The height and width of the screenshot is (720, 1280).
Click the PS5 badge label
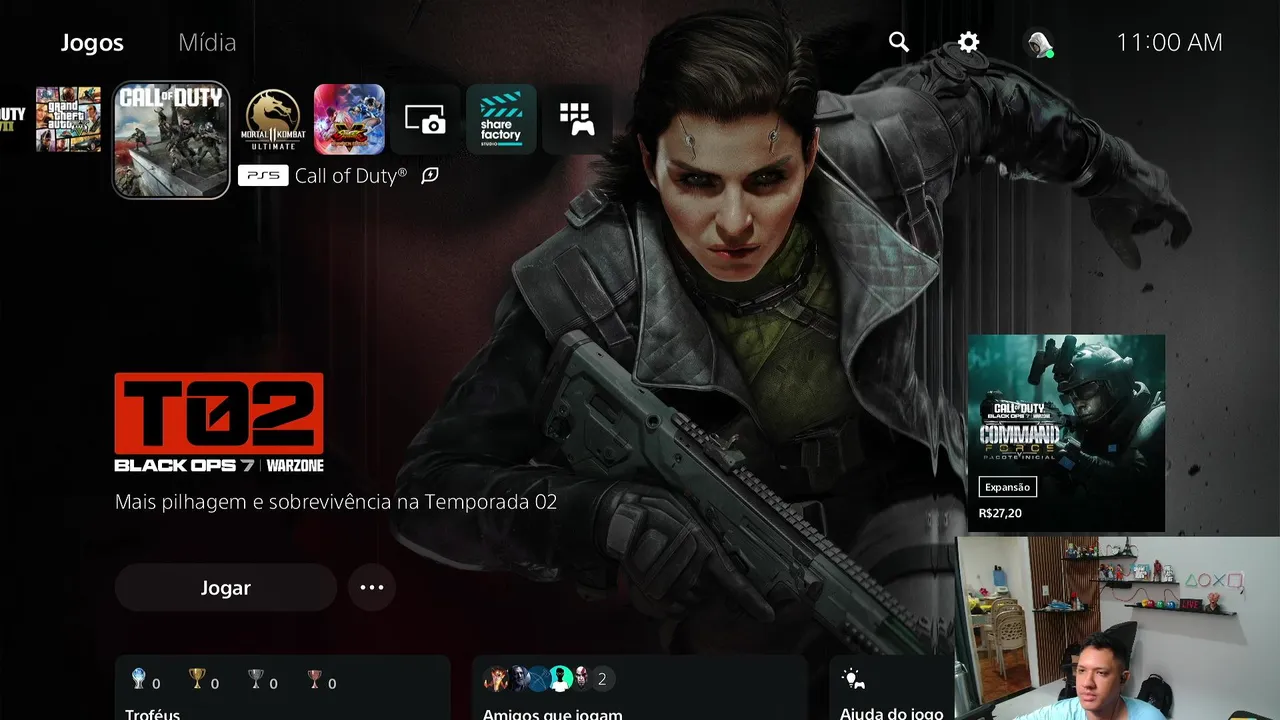click(263, 176)
